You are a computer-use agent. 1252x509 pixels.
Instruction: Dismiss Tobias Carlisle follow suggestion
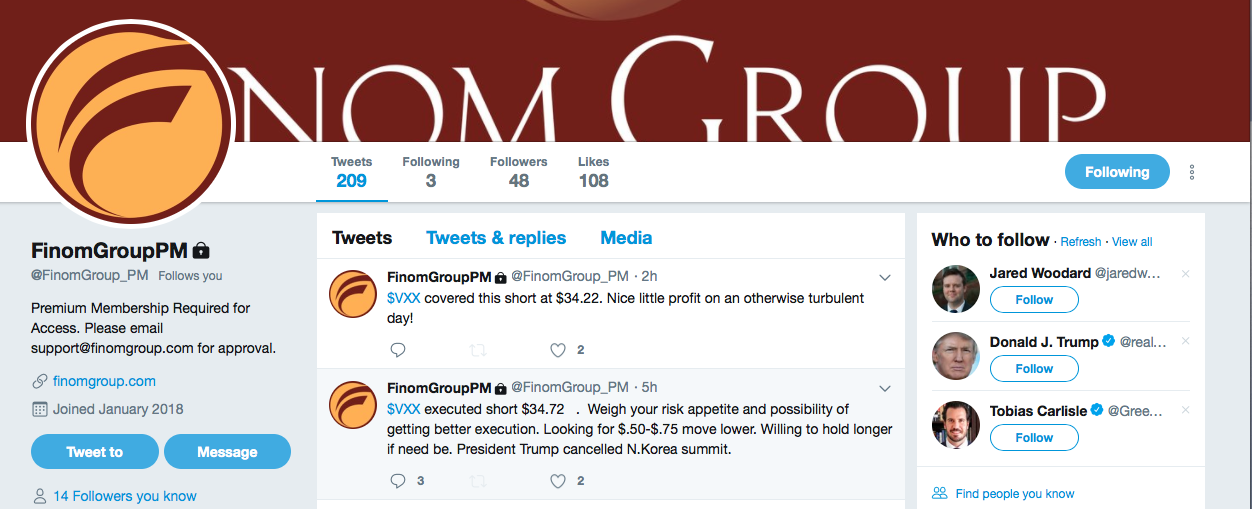[x=1186, y=410]
